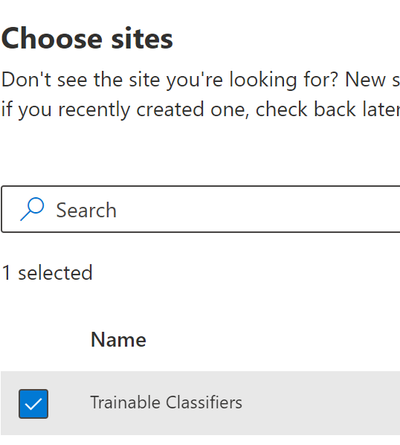
Task: Click the "if you recently created one" line
Action: [201, 109]
